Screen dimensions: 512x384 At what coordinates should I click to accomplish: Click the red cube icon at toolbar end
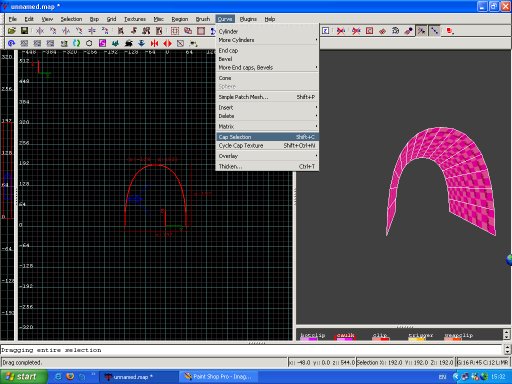pyautogui.click(x=450, y=31)
